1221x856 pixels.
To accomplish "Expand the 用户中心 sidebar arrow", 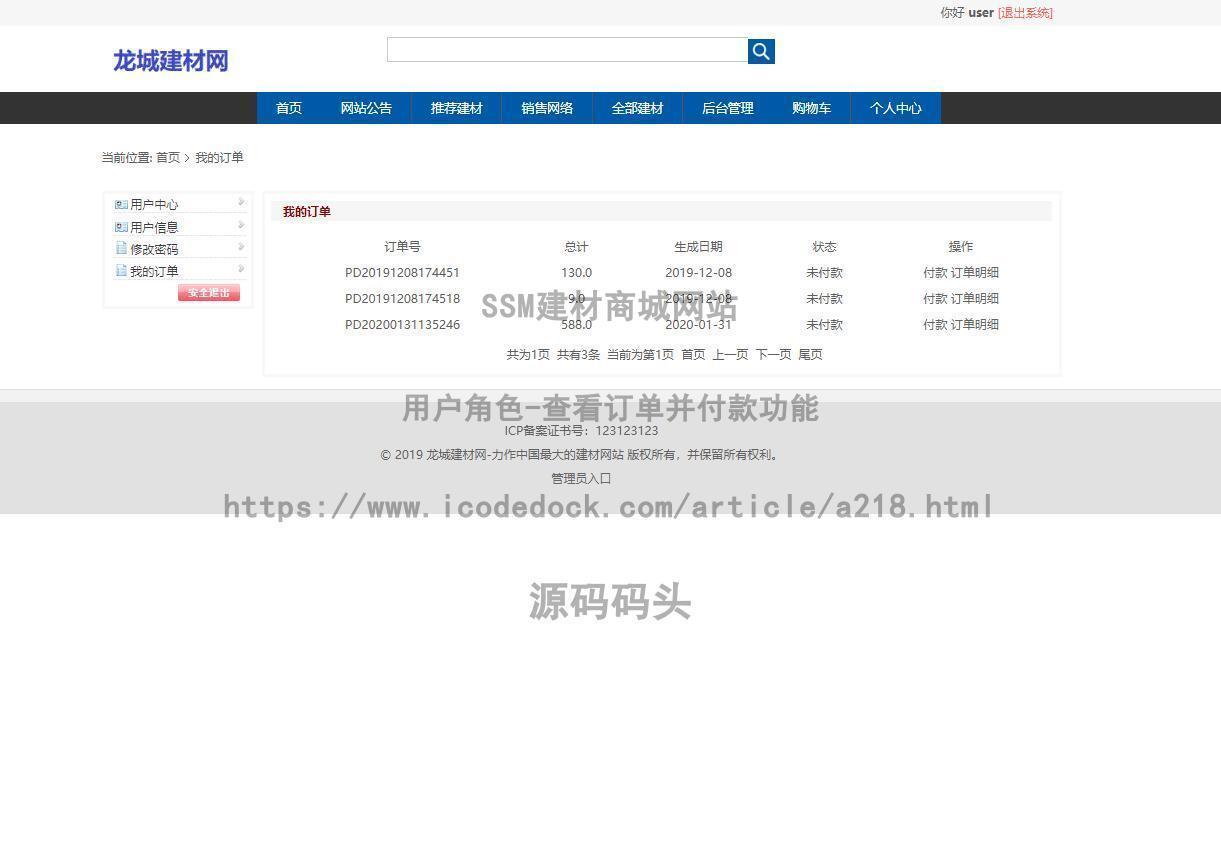I will (242, 201).
